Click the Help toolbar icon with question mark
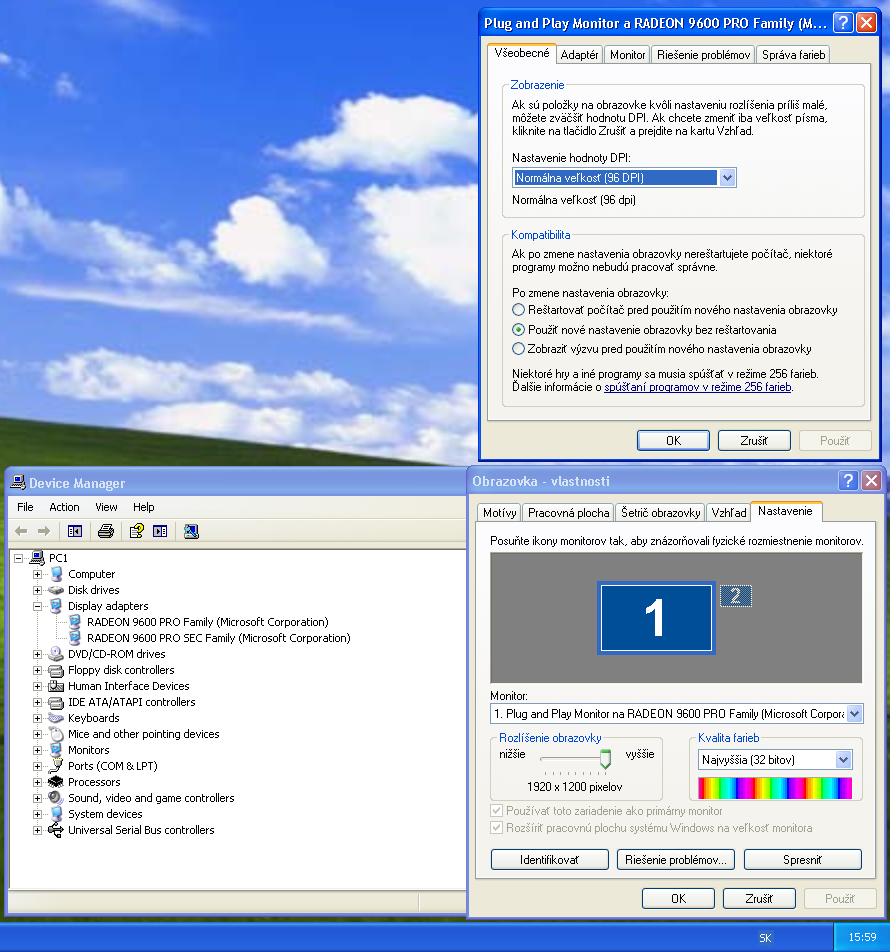Image resolution: width=890 pixels, height=952 pixels. pyautogui.click(x=137, y=531)
